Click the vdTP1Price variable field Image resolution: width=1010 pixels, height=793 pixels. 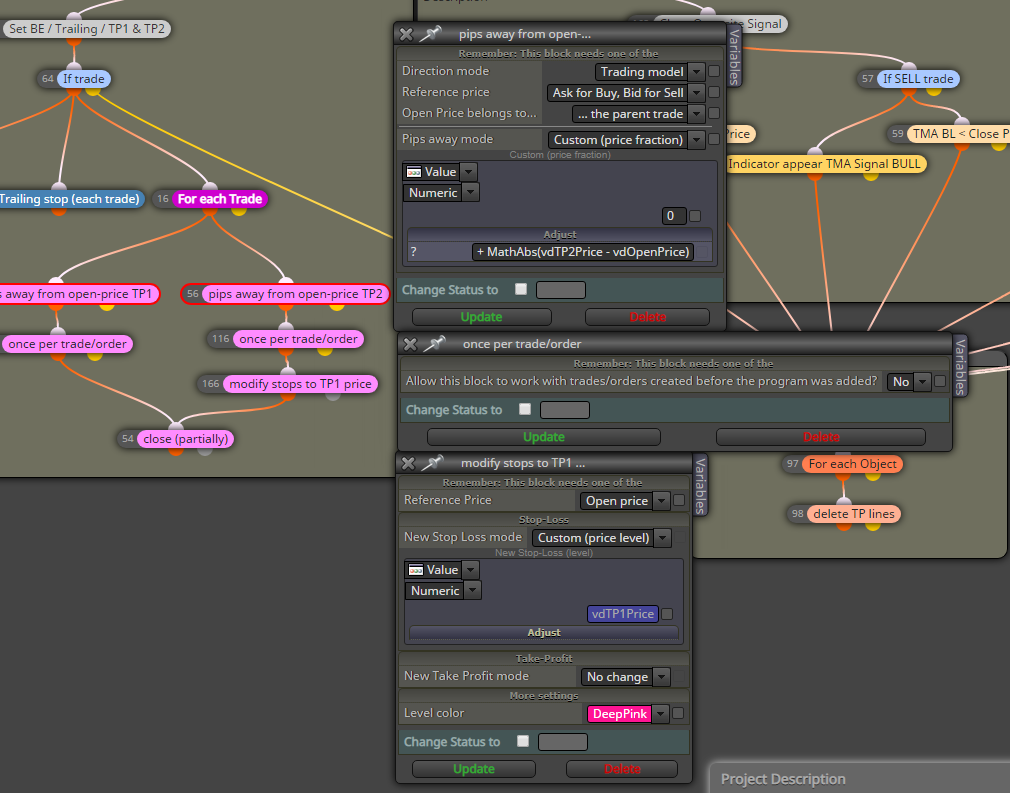pos(623,614)
